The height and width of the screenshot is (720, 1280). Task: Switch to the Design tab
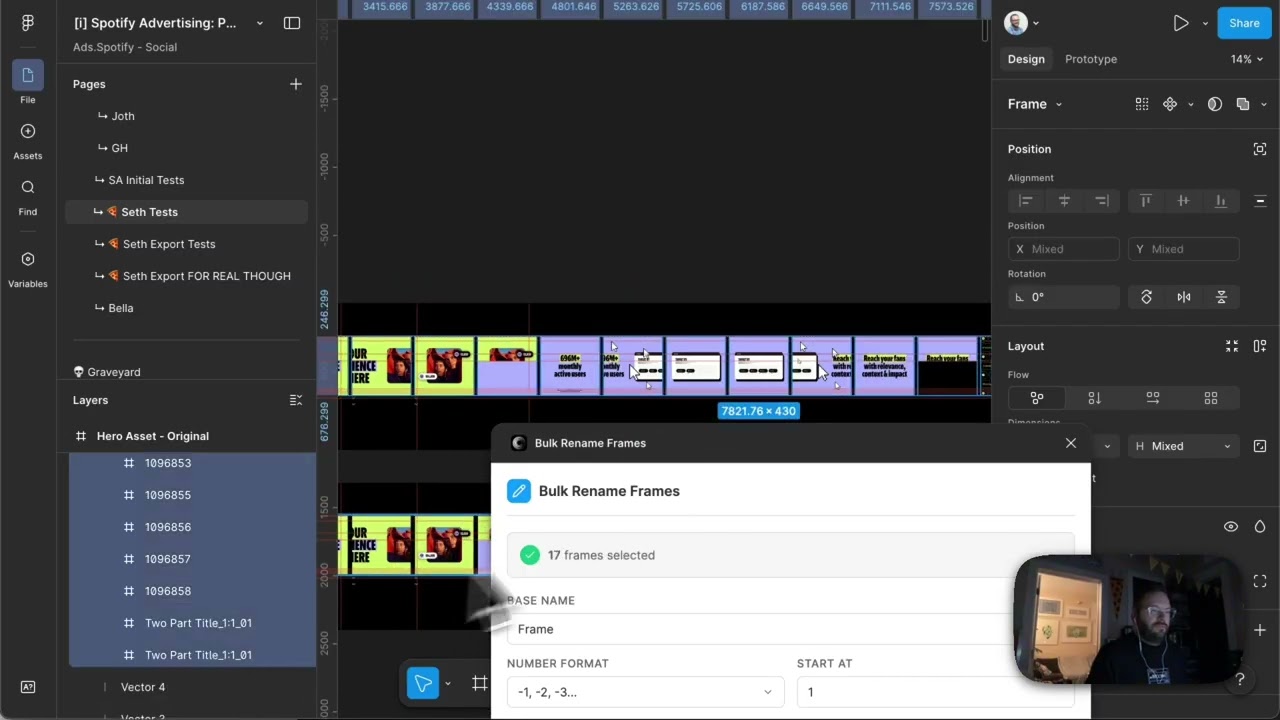click(1026, 59)
